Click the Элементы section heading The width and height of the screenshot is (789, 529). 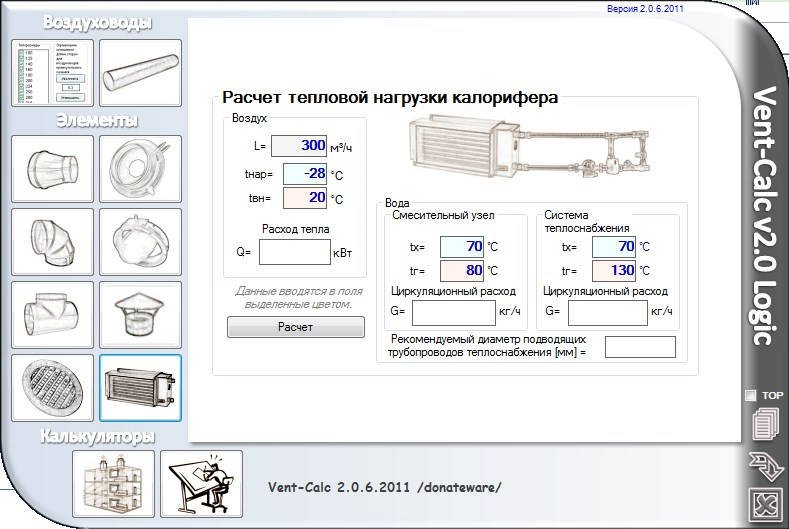[x=97, y=121]
